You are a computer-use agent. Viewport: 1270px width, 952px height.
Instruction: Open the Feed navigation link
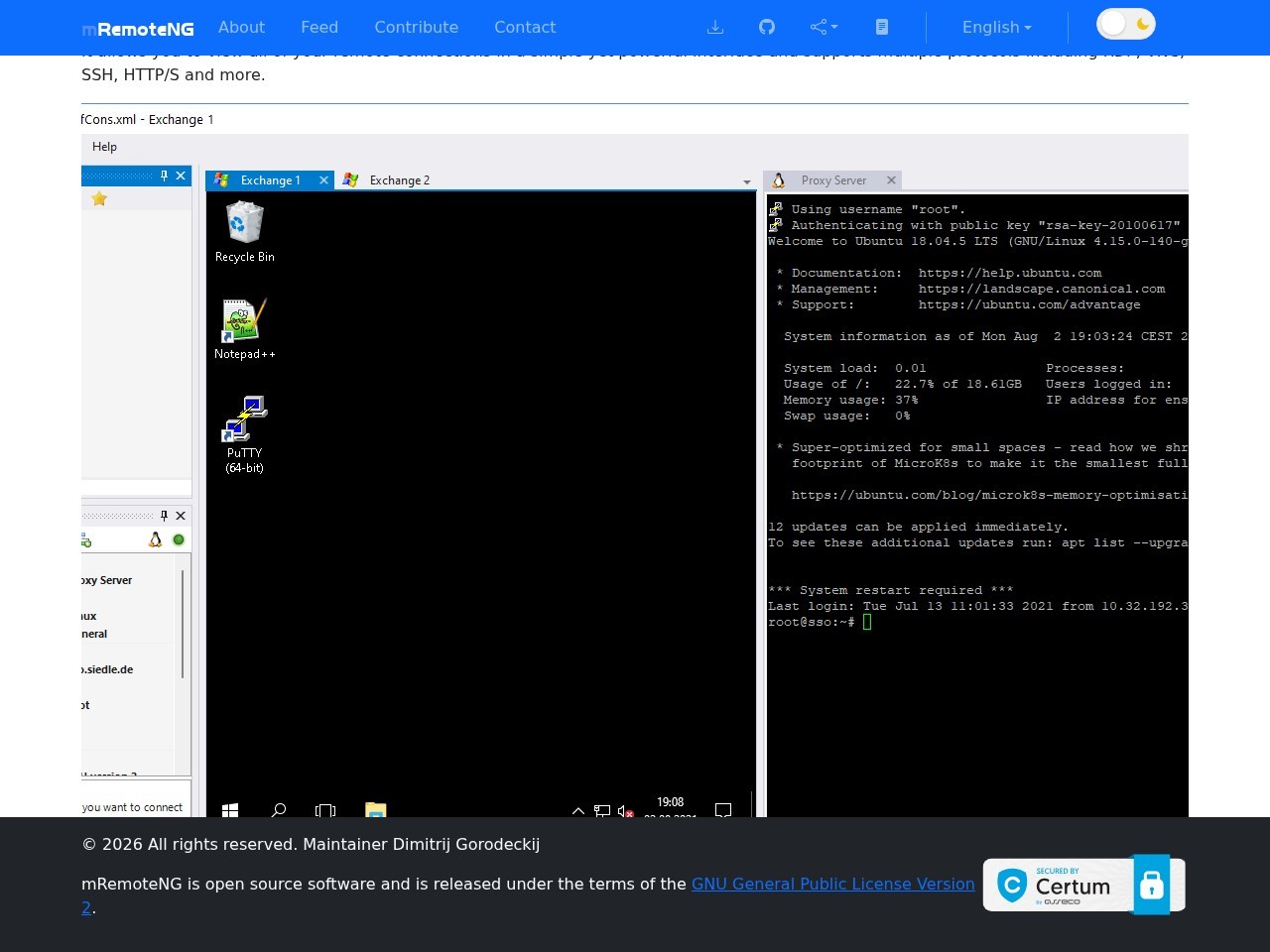[319, 27]
